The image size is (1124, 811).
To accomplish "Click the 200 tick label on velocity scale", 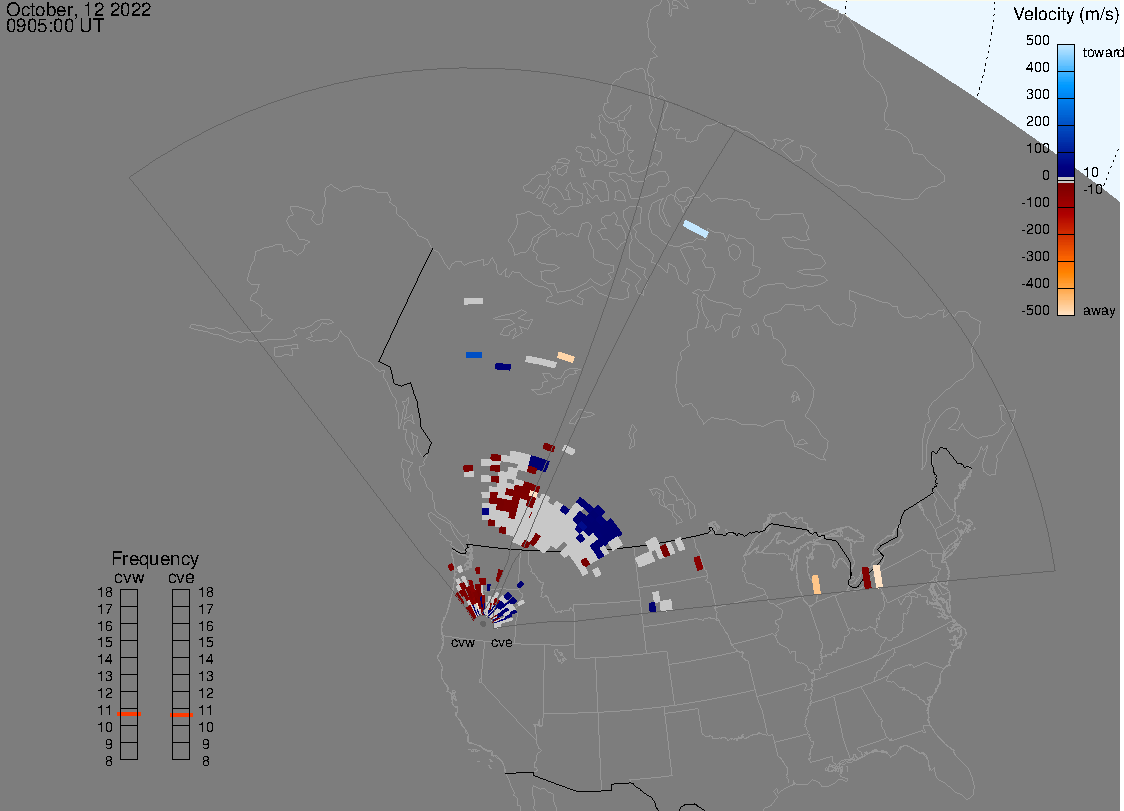I will (x=1037, y=121).
